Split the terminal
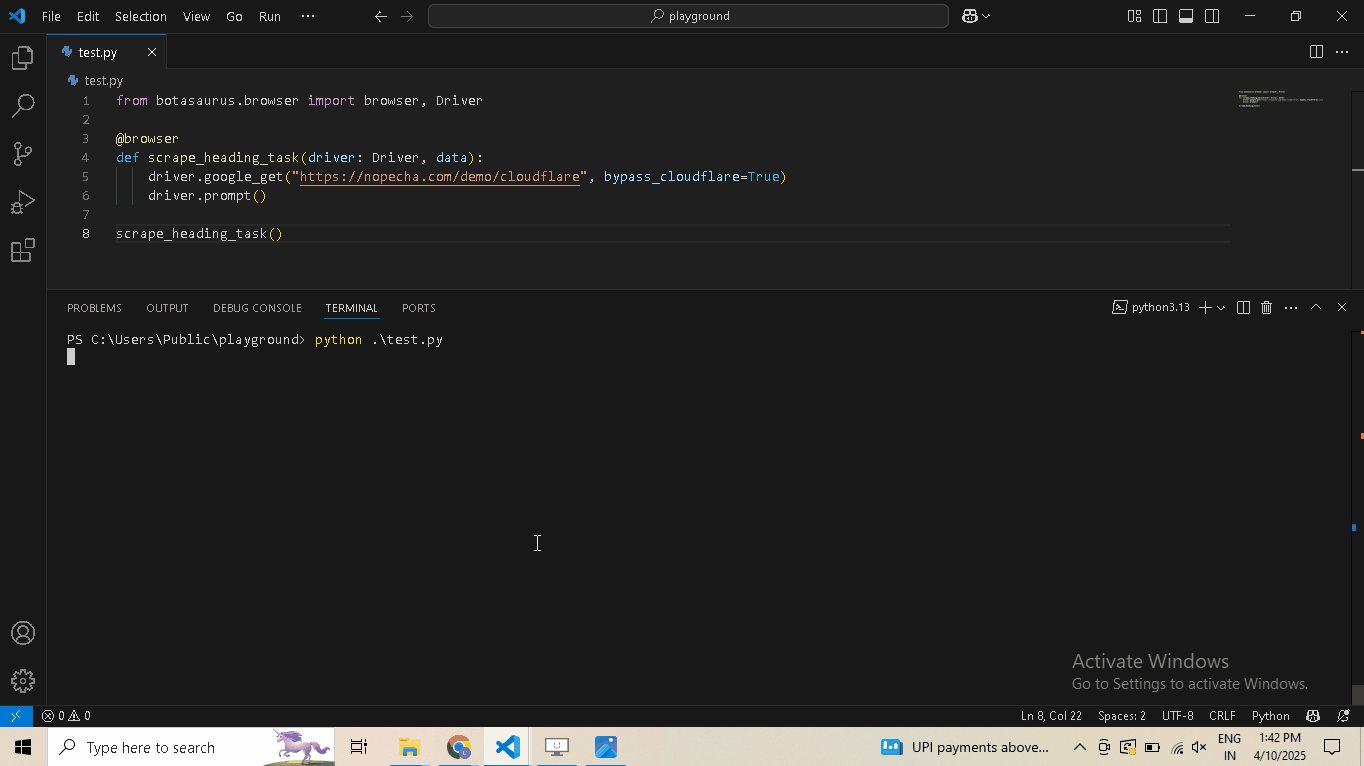Image resolution: width=1364 pixels, height=766 pixels. [1242, 307]
